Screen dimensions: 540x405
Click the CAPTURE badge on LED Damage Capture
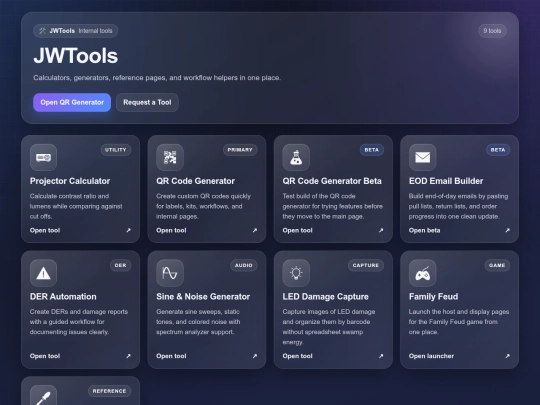(x=366, y=265)
